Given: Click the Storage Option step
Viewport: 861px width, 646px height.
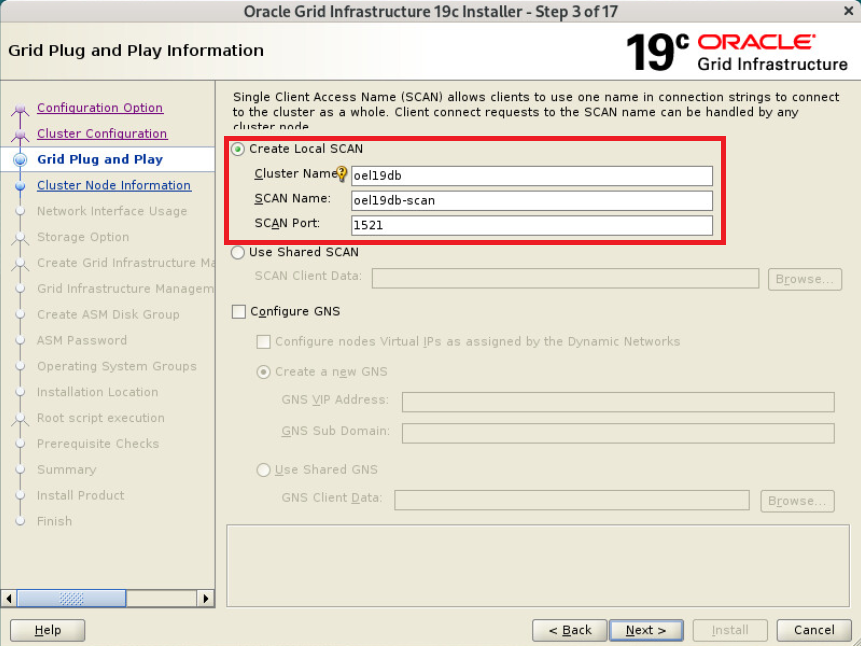Looking at the screenshot, I should pos(83,237).
